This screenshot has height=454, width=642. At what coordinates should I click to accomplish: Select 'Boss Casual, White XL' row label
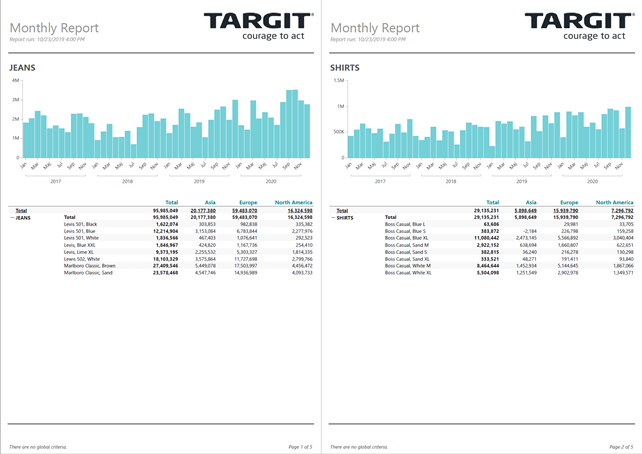(408, 273)
